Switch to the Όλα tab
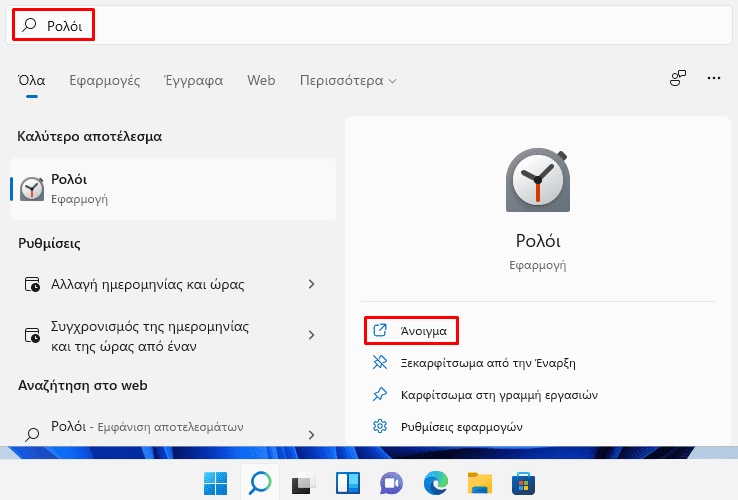 [x=32, y=81]
